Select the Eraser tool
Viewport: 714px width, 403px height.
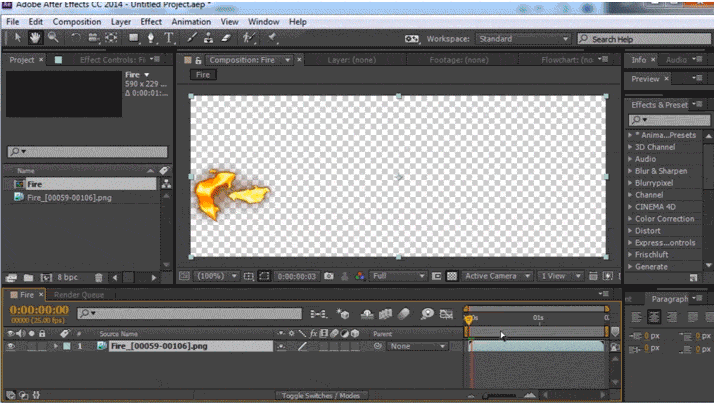pos(226,38)
